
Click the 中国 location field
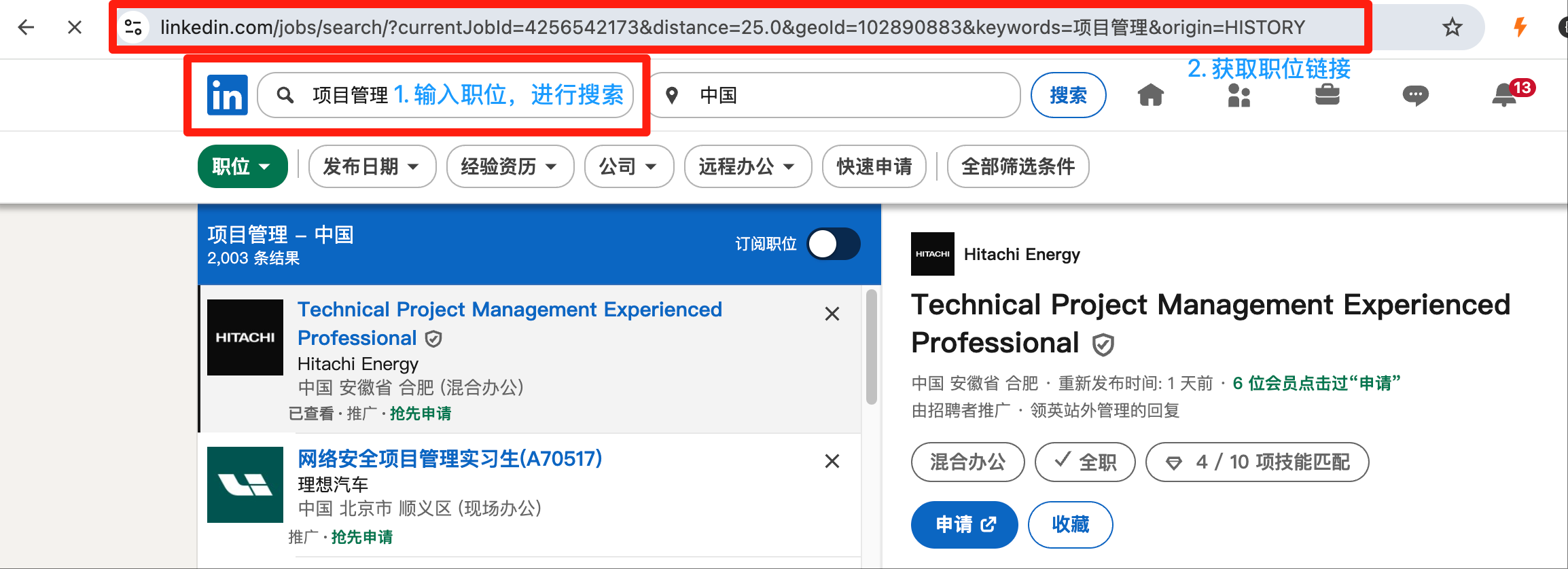836,95
